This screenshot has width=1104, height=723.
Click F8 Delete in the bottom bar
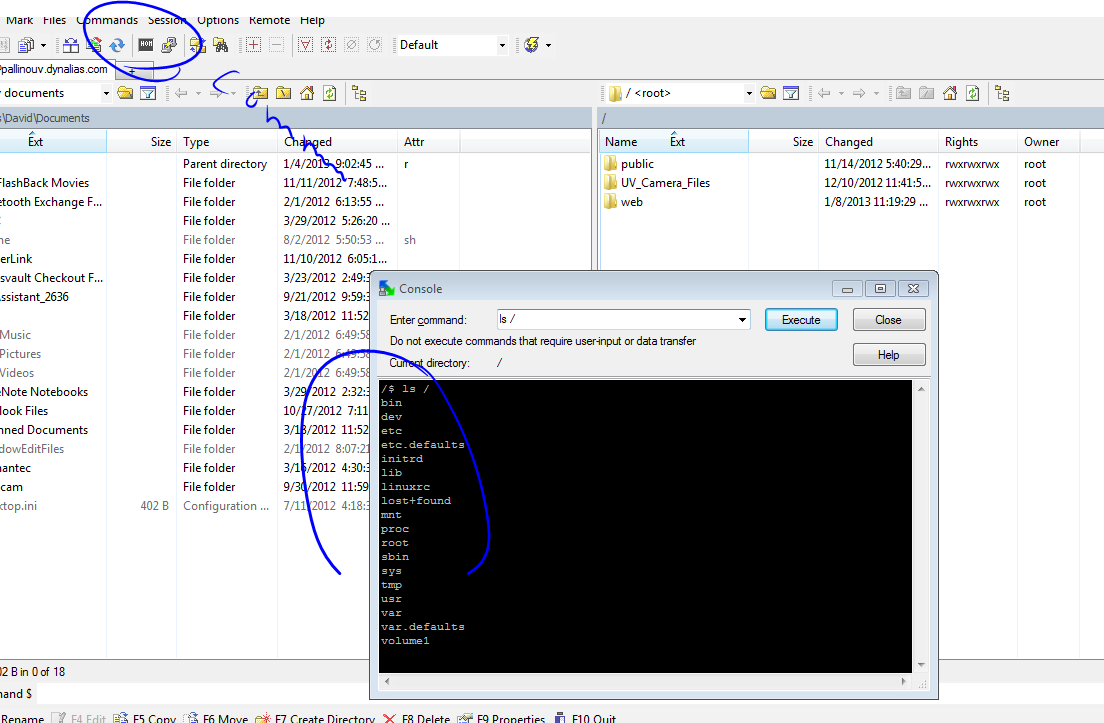click(418, 718)
